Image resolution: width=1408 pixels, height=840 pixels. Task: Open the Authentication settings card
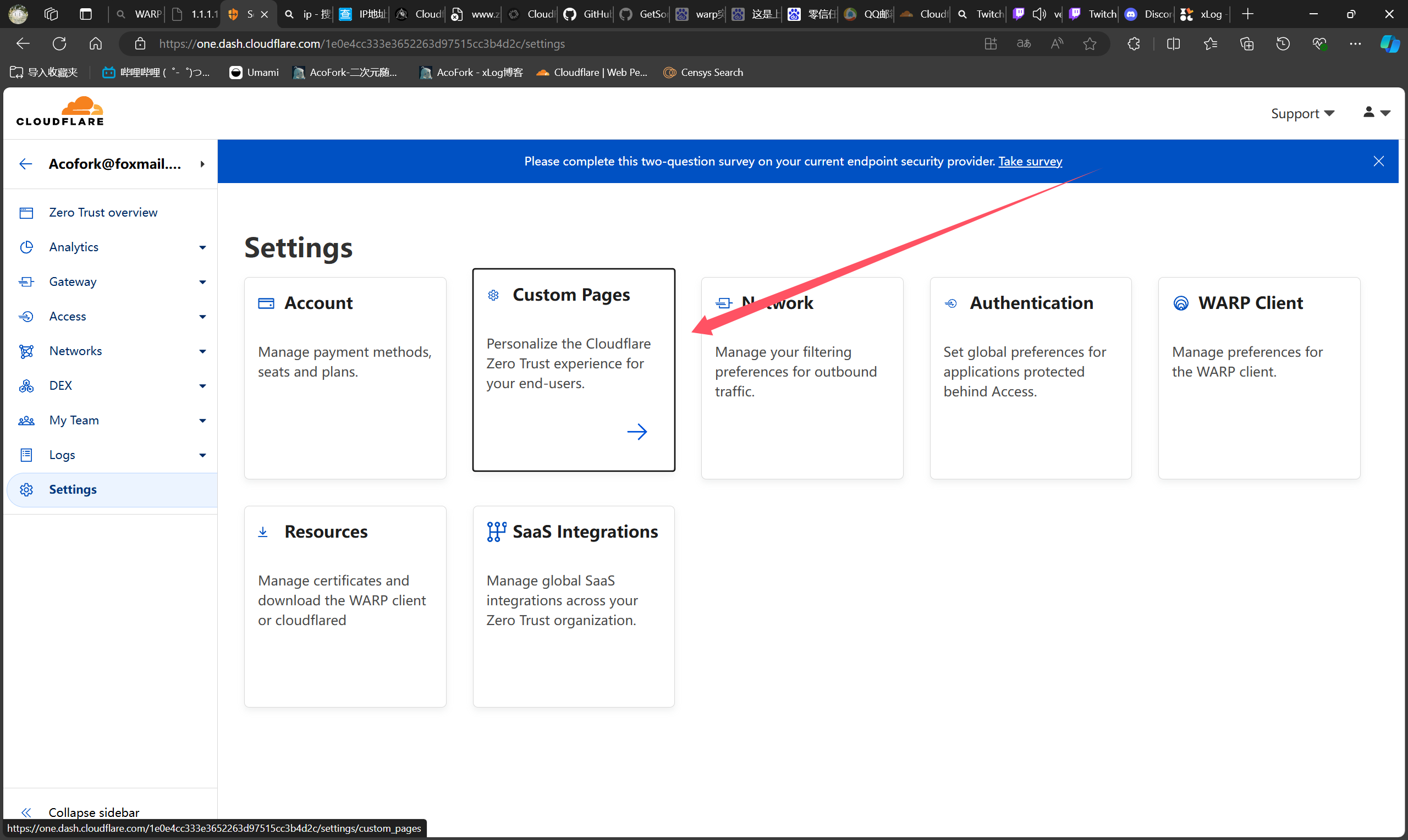1030,378
